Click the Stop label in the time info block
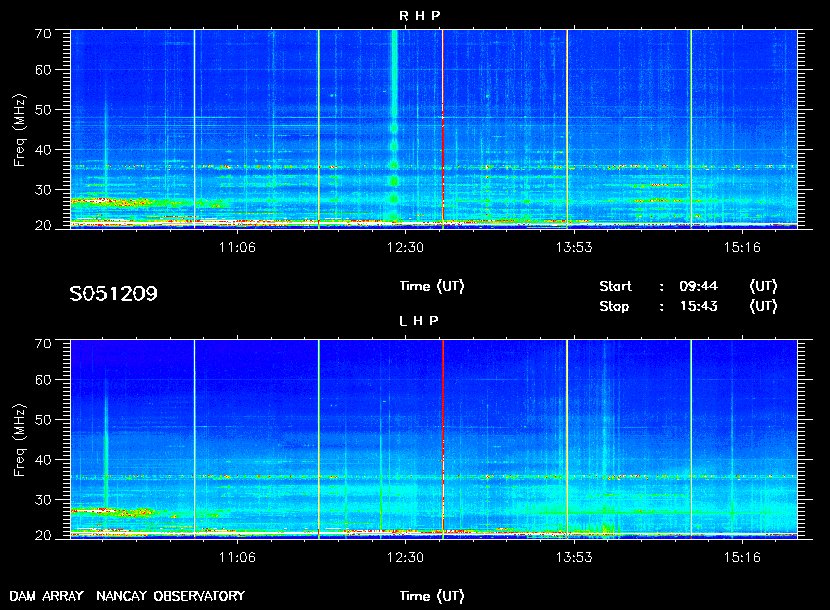This screenshot has width=830, height=610. pos(614,307)
